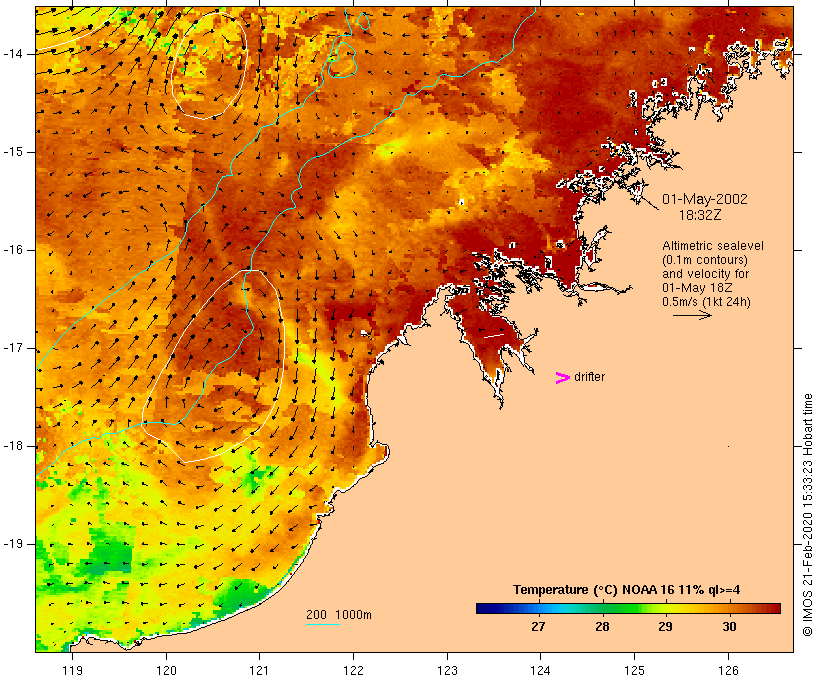820x680 pixels.
Task: Click the 27 colorbar tick label
Action: click(x=539, y=627)
